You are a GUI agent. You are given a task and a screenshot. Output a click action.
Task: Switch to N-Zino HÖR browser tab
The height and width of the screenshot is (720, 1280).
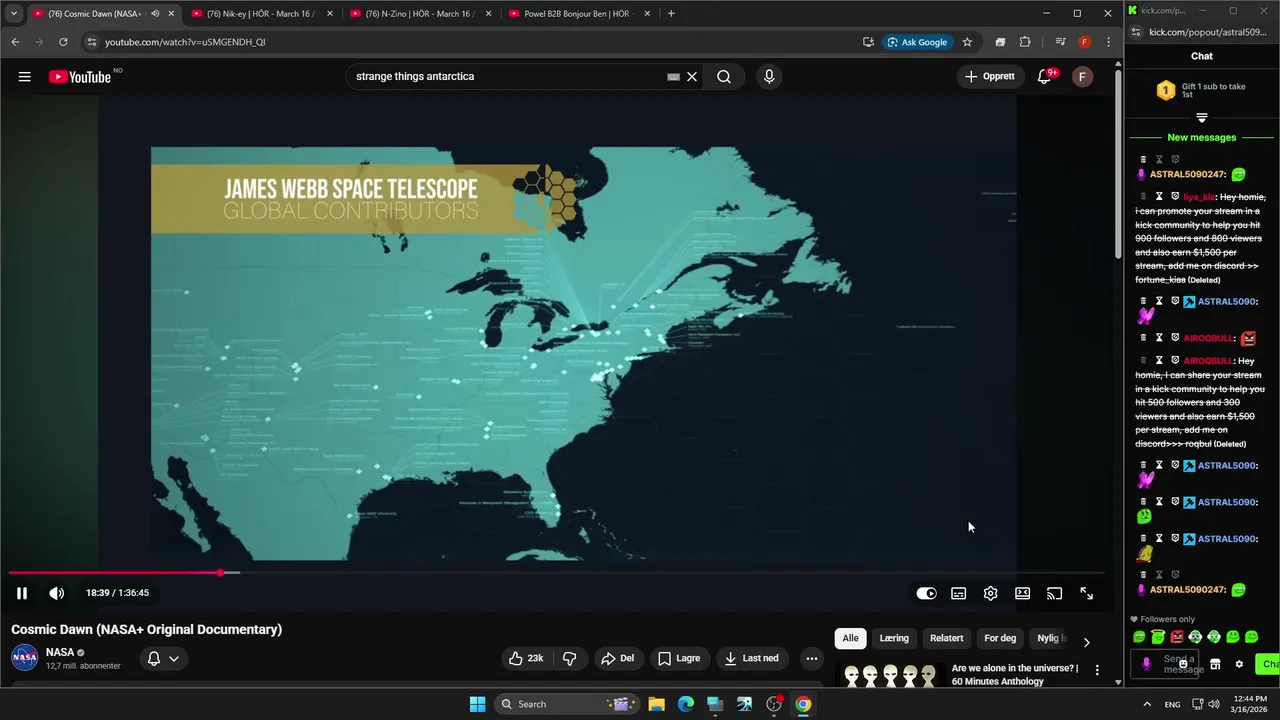pos(420,14)
